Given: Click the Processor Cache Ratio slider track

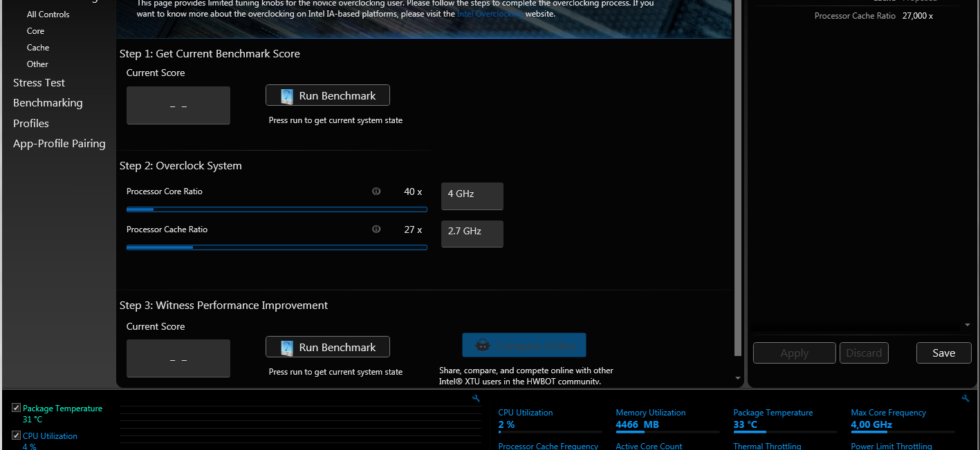Looking at the screenshot, I should (x=276, y=248).
